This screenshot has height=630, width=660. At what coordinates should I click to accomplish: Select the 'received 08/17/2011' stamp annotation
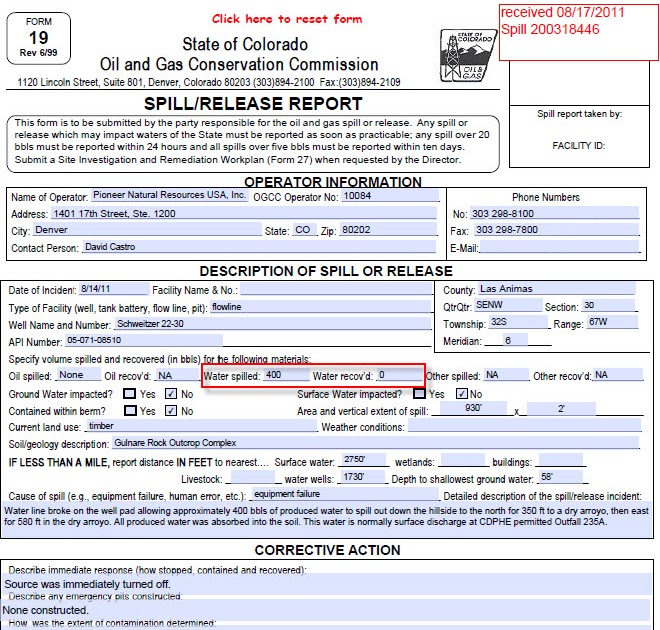coord(579,32)
